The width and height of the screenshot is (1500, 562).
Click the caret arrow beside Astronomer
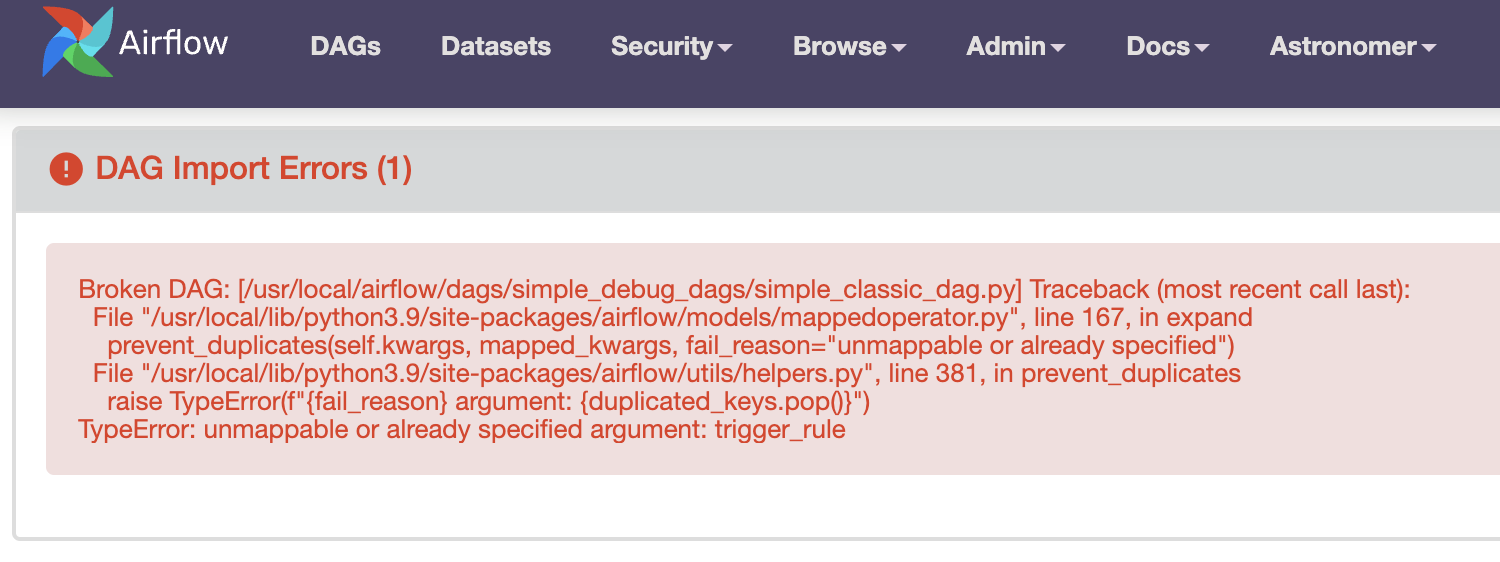1429,48
